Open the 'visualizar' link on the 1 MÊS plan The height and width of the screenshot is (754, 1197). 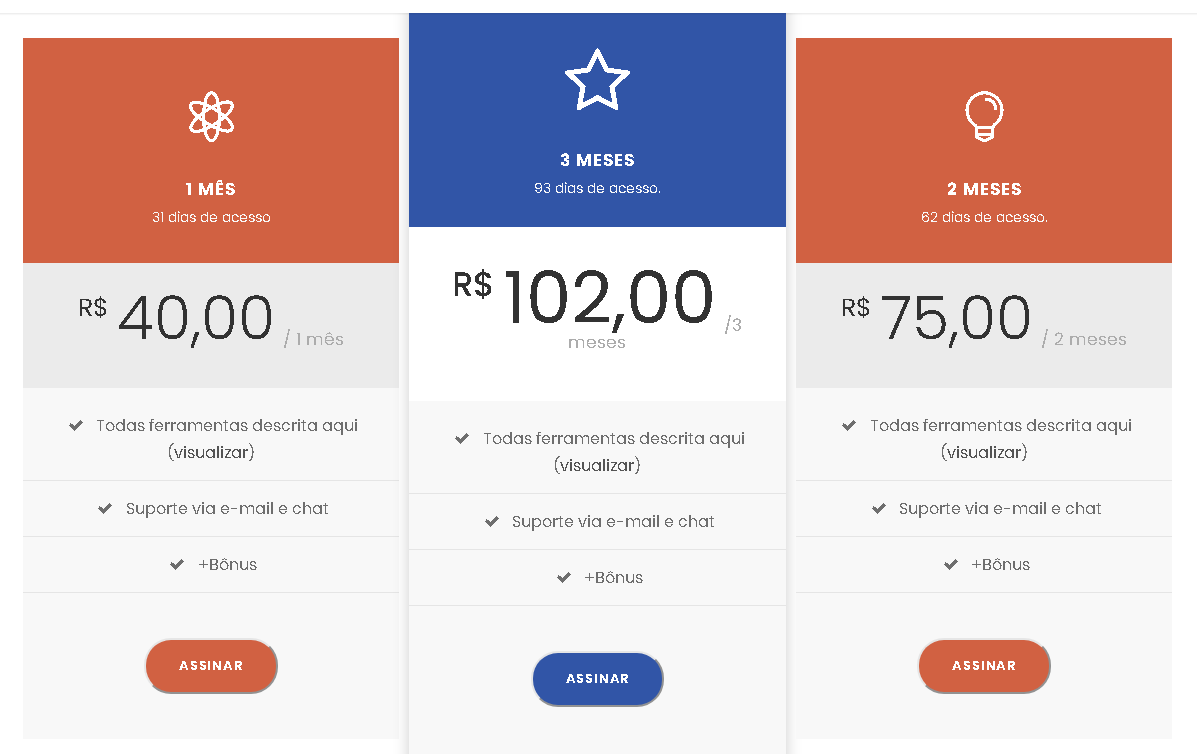point(211,451)
